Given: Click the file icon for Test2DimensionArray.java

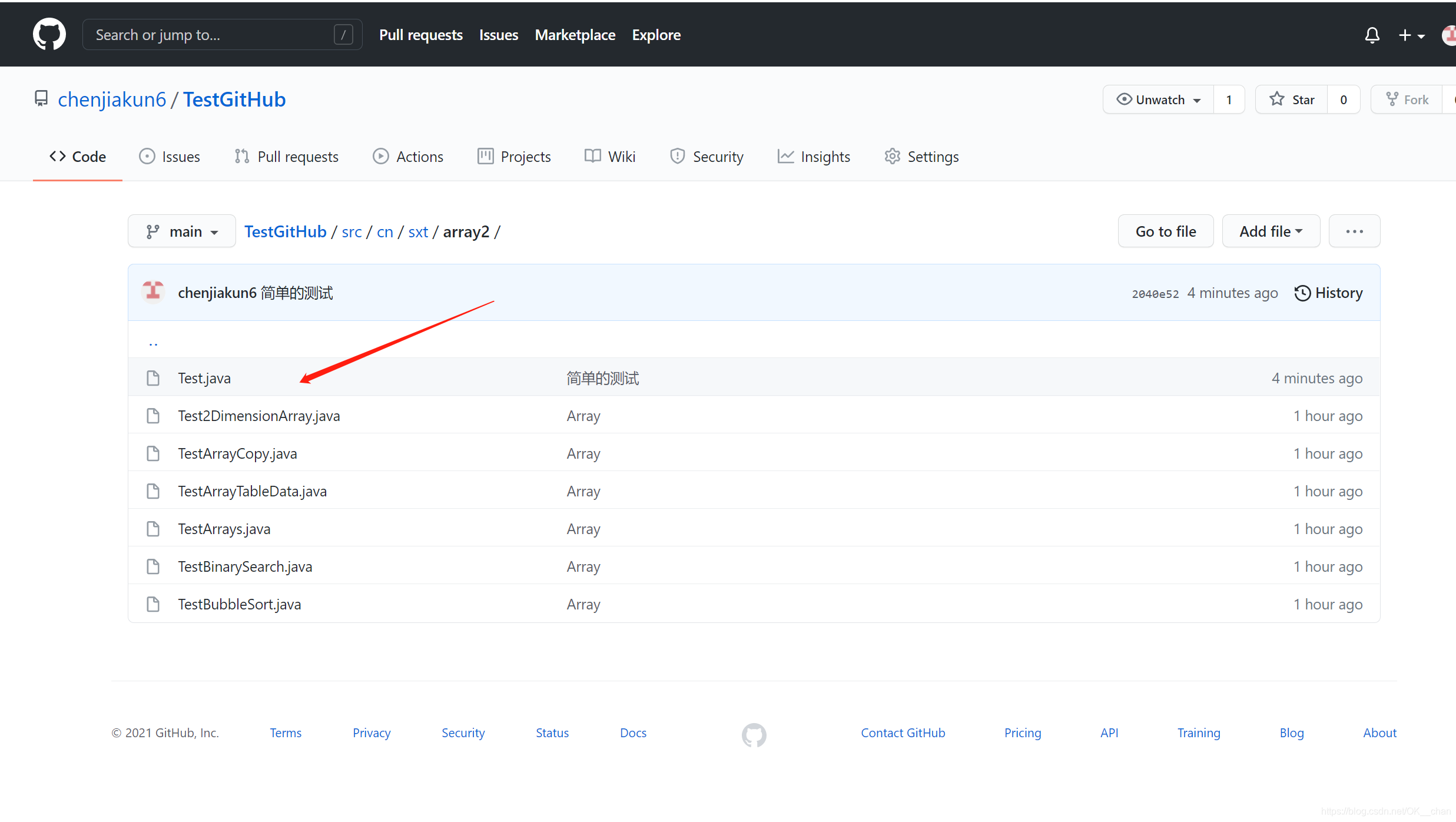Looking at the screenshot, I should (x=153, y=416).
